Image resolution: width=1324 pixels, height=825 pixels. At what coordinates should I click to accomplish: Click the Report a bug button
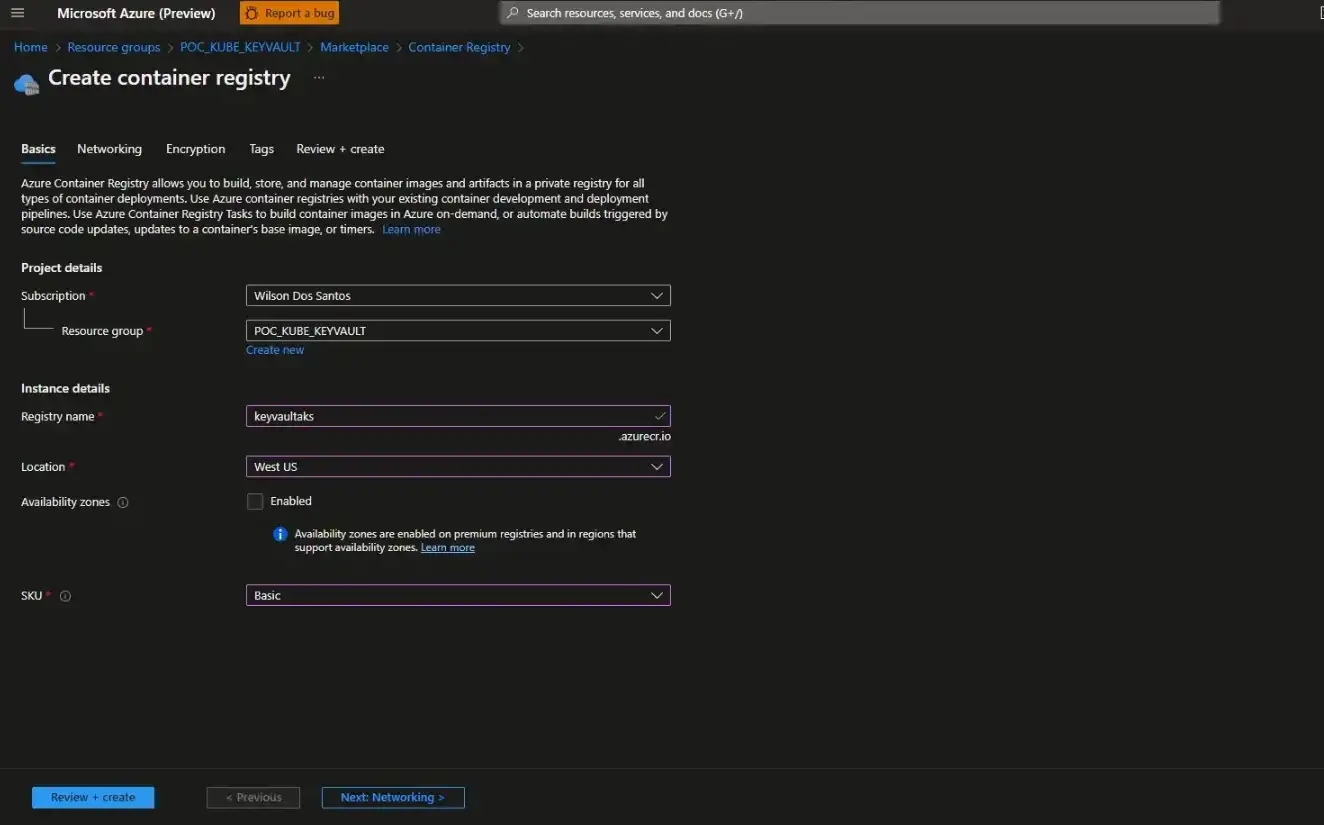coord(289,13)
